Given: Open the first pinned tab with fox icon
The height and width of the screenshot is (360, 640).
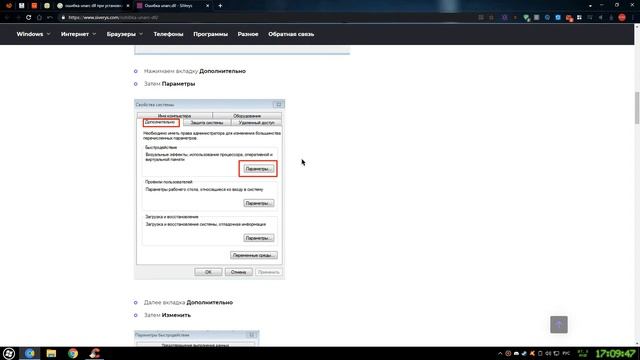Looking at the screenshot, I should pyautogui.click(x=9, y=6).
